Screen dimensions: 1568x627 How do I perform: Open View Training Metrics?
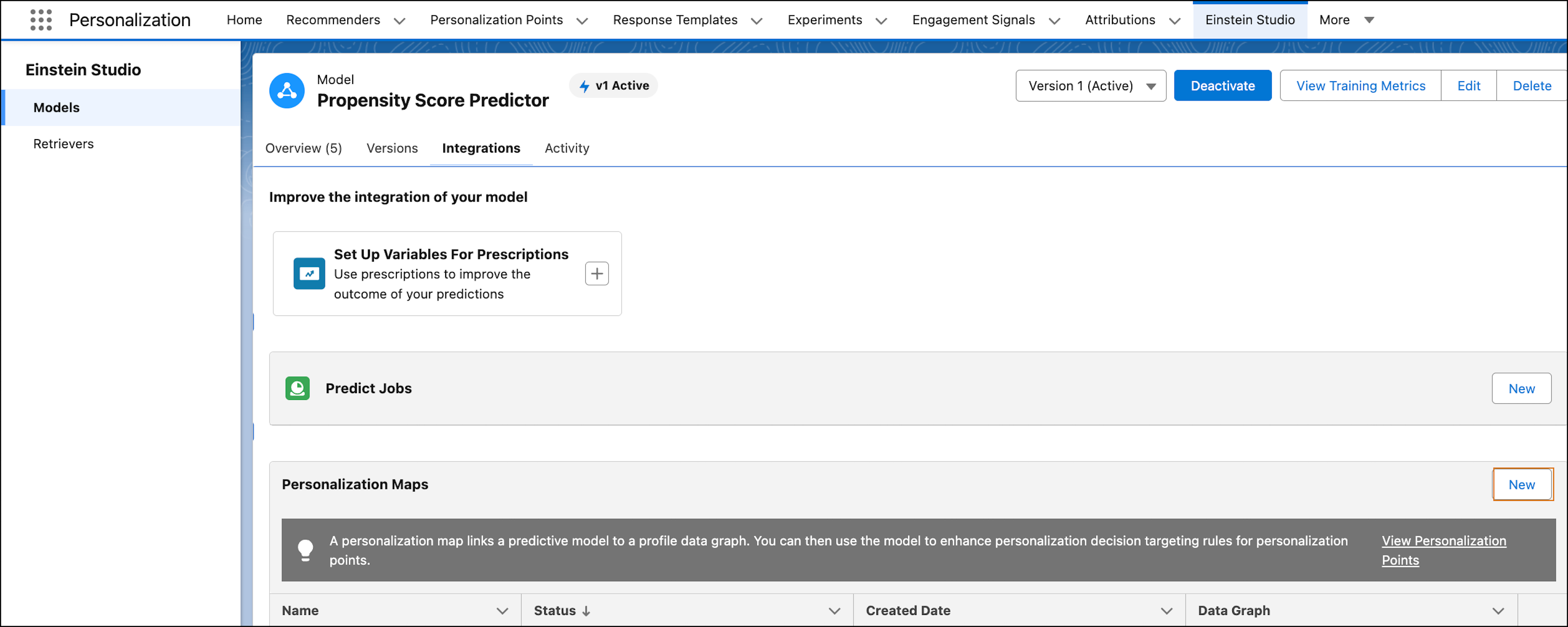[1360, 86]
